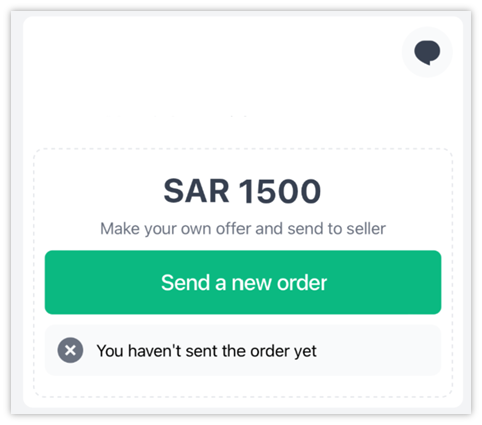Select the X status icon beside order message

[x=70, y=350]
